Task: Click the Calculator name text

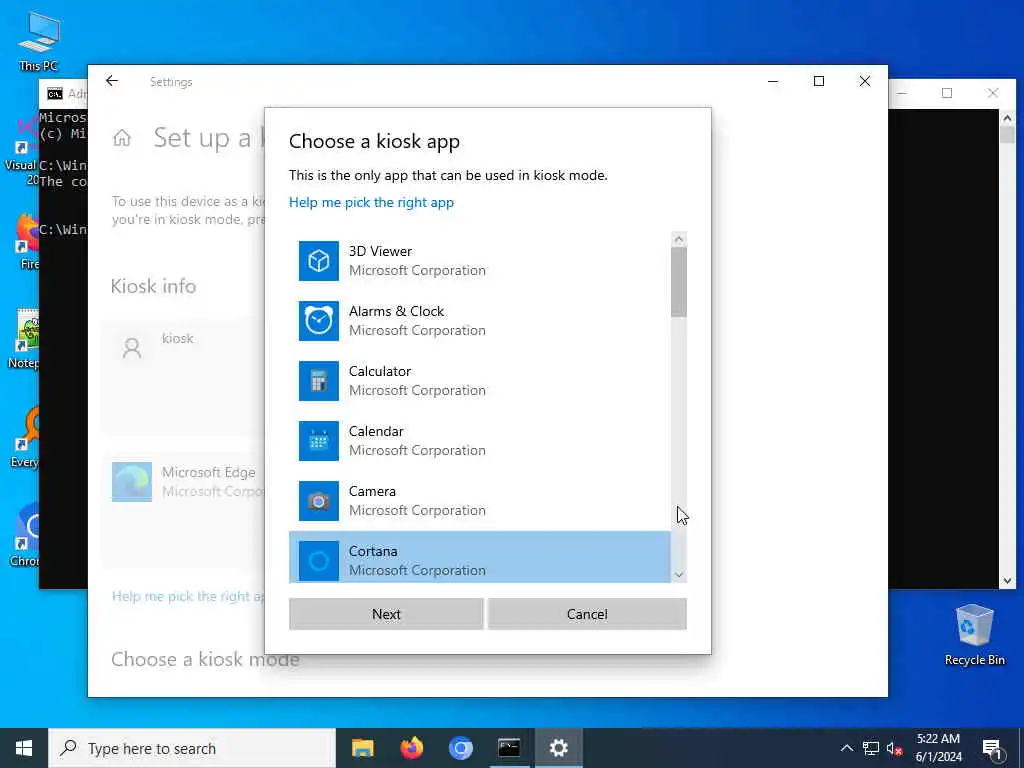Action: [x=379, y=372]
